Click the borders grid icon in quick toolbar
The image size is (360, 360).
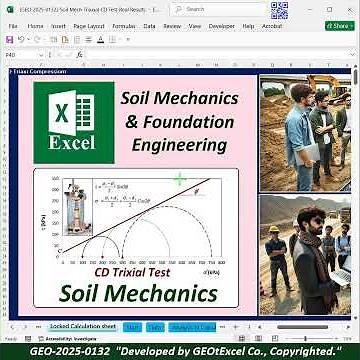[x=112, y=40]
